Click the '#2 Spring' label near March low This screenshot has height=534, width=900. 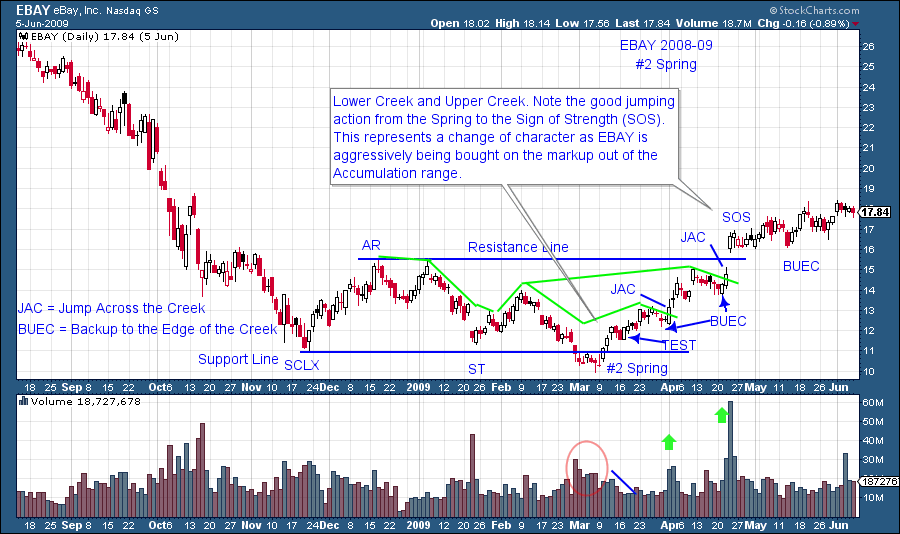click(637, 368)
